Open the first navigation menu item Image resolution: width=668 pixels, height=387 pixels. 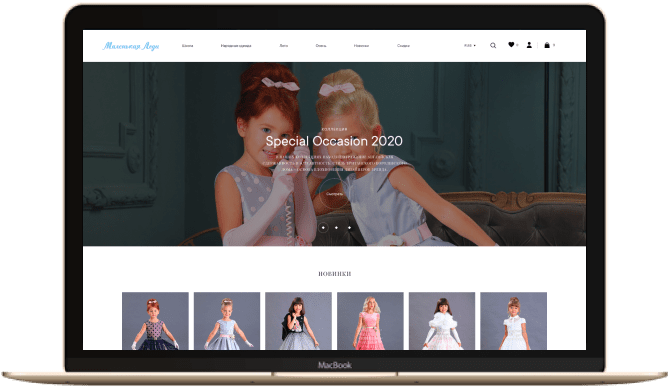coord(187,46)
